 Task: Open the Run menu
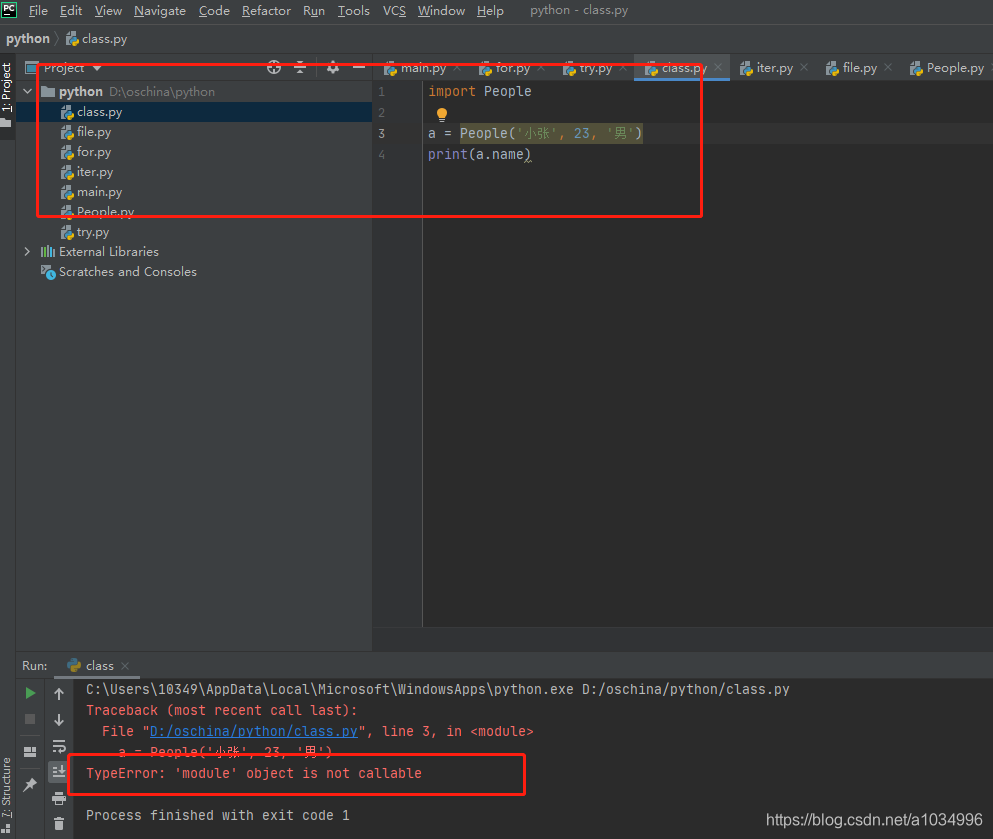coord(313,11)
